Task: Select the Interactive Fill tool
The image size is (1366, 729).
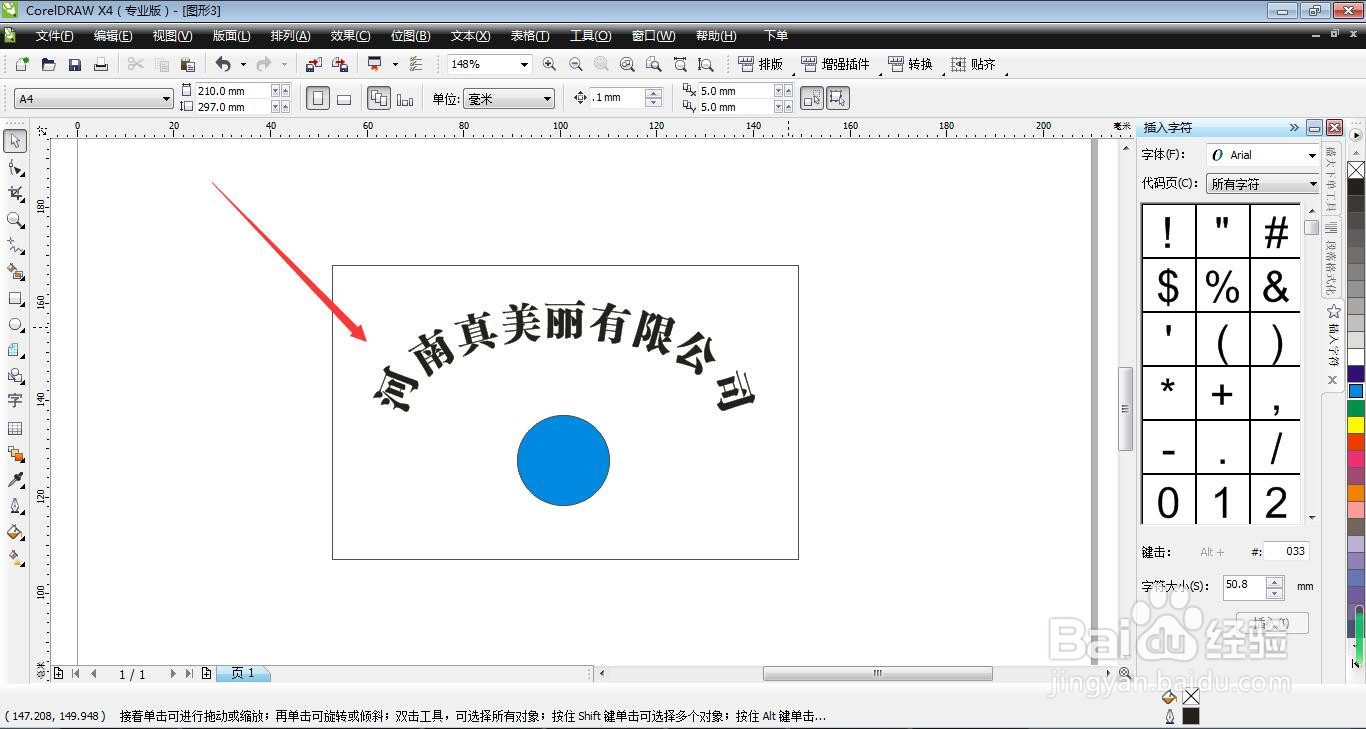Action: point(15,558)
